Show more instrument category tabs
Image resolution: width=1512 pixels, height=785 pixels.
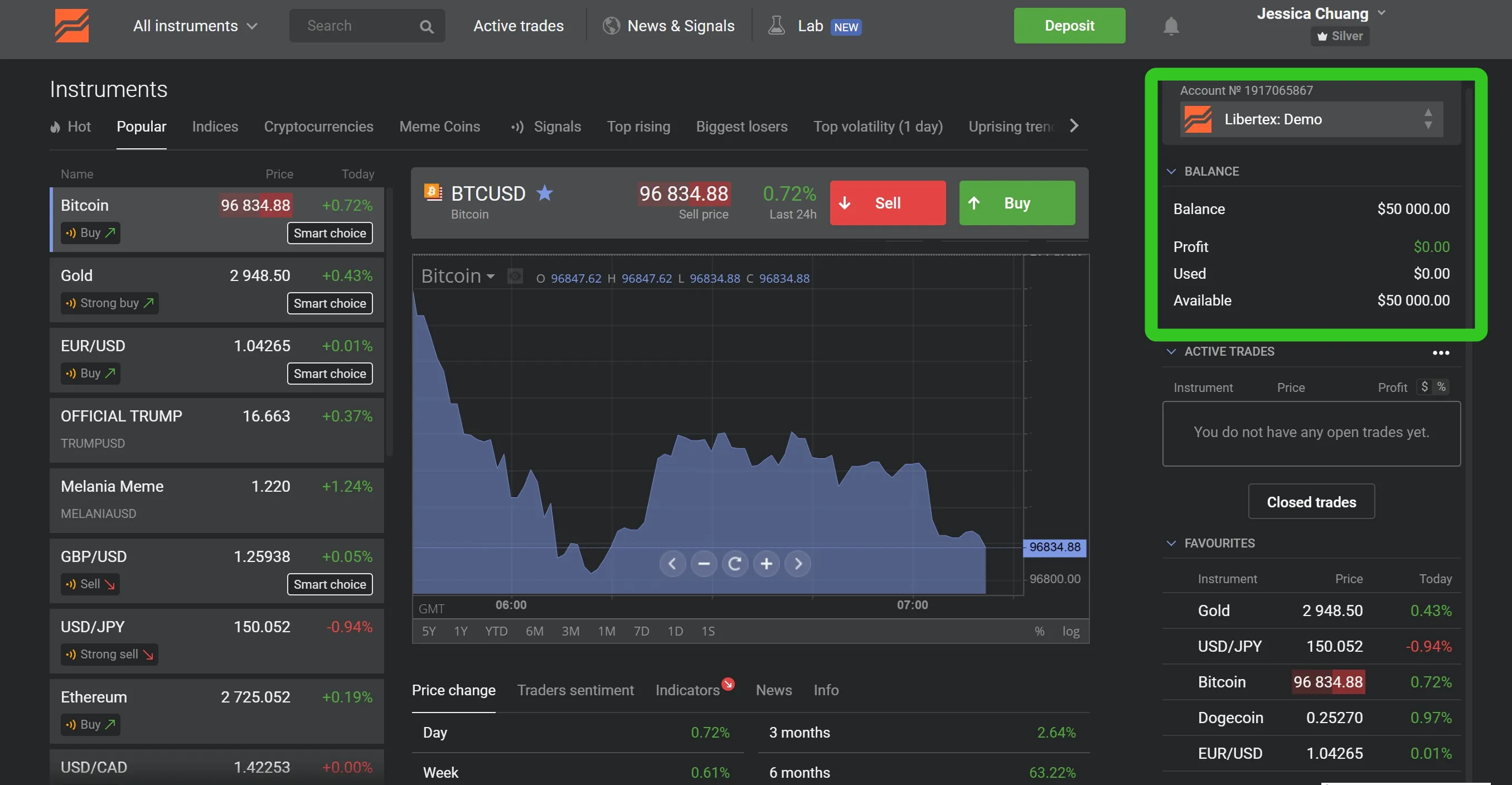pos(1074,125)
